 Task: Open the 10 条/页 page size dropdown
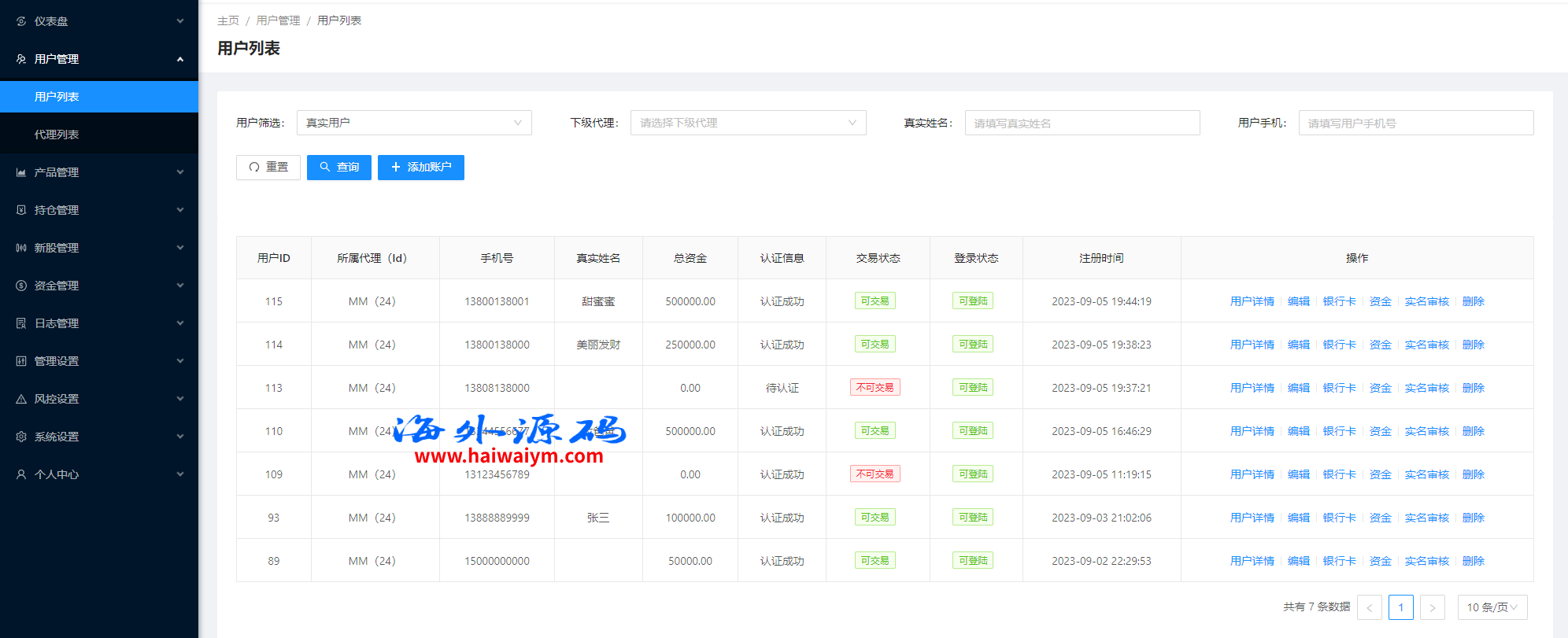1492,607
